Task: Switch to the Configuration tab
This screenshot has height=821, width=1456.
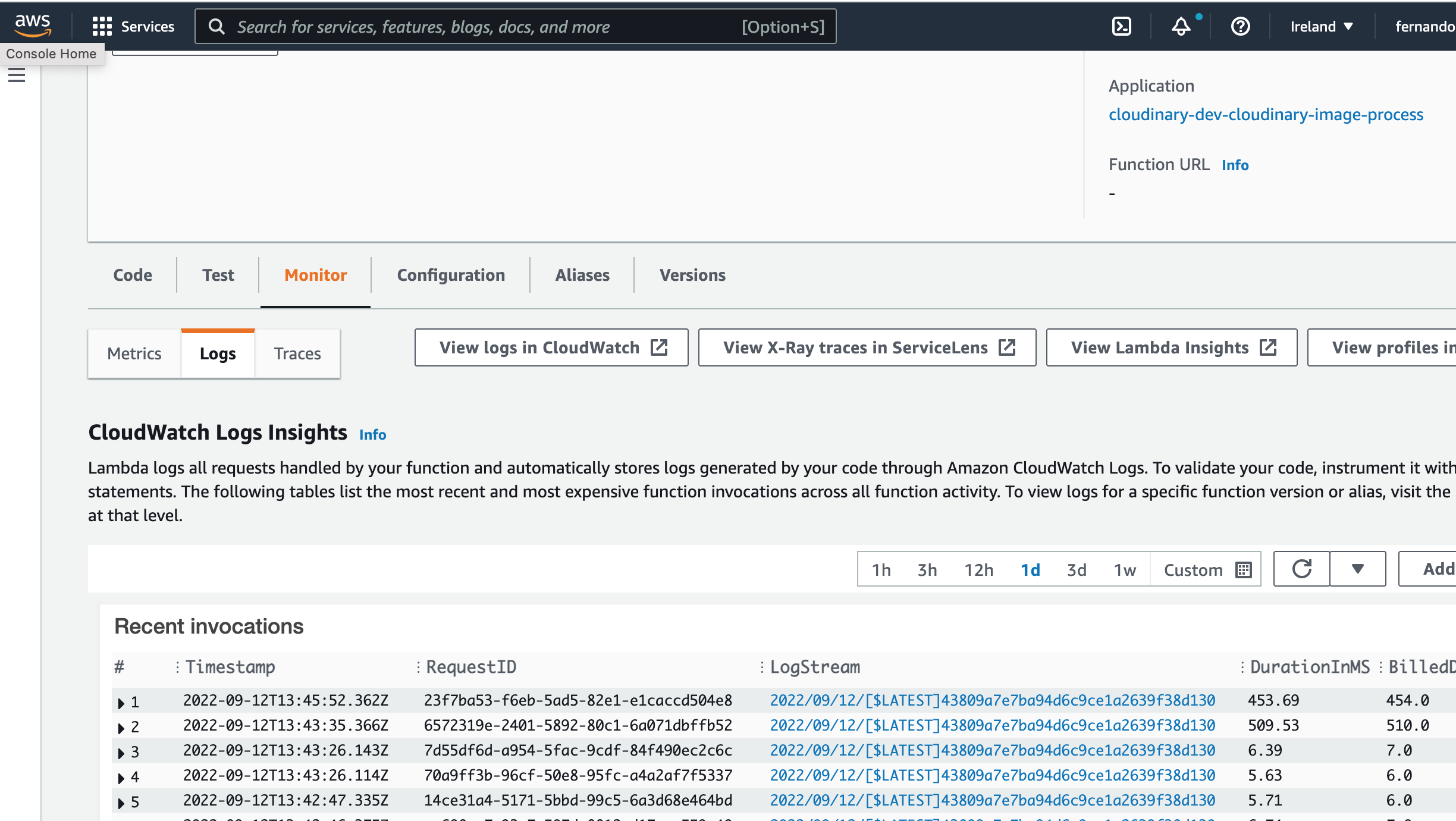Action: [x=451, y=275]
